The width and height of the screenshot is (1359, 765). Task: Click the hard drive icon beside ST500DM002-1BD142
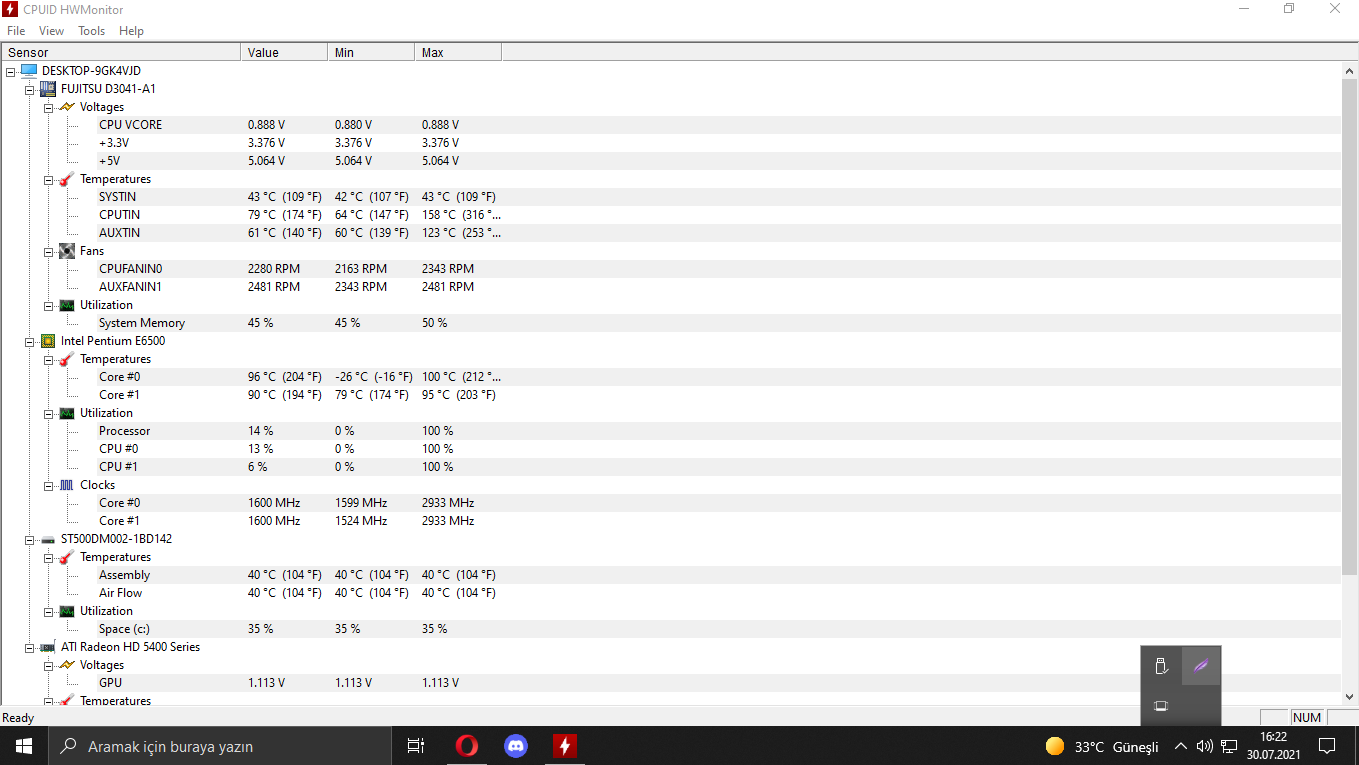pos(47,539)
